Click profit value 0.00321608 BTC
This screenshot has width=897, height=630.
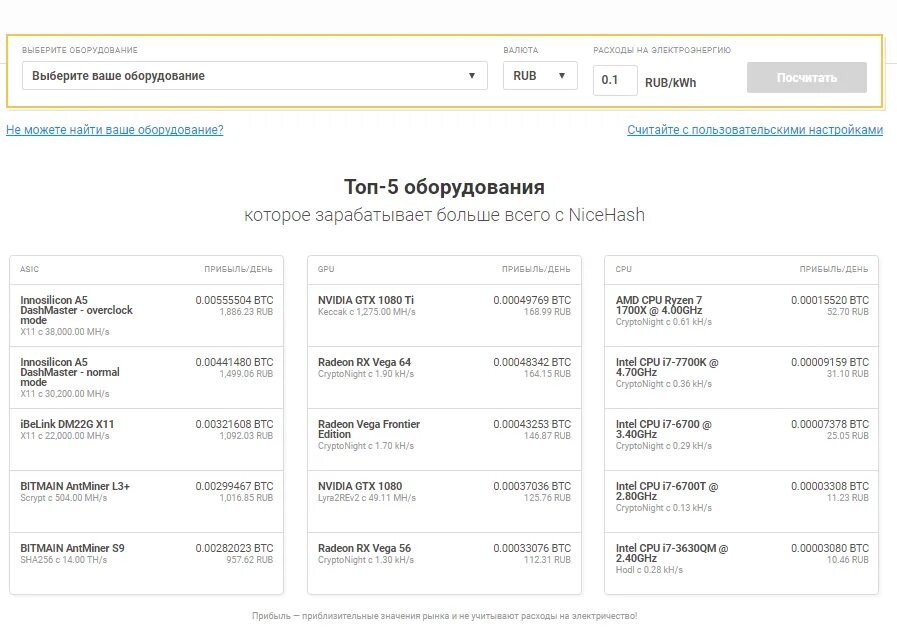pyautogui.click(x=235, y=424)
